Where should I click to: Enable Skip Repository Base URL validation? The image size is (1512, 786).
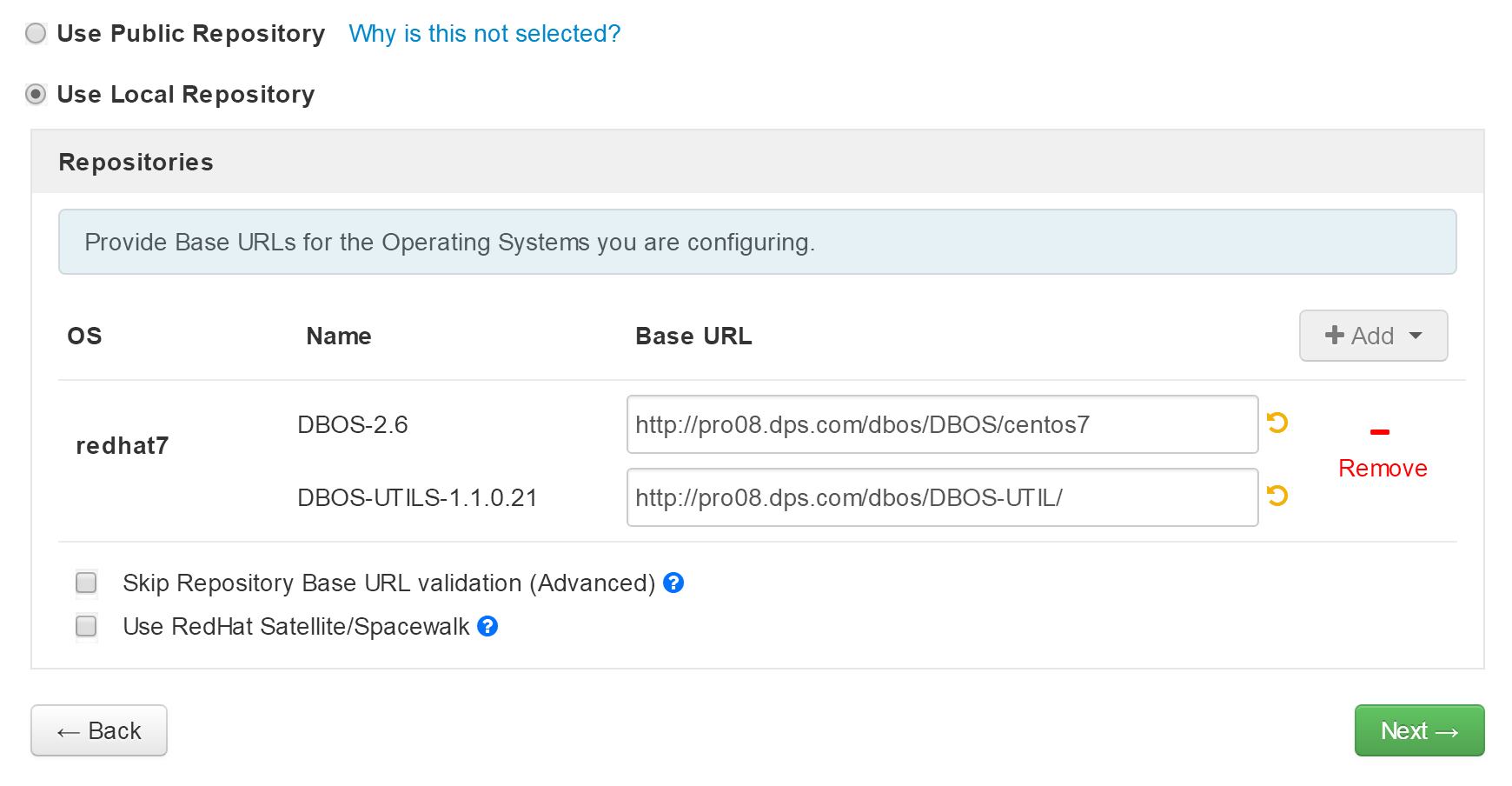(86, 583)
